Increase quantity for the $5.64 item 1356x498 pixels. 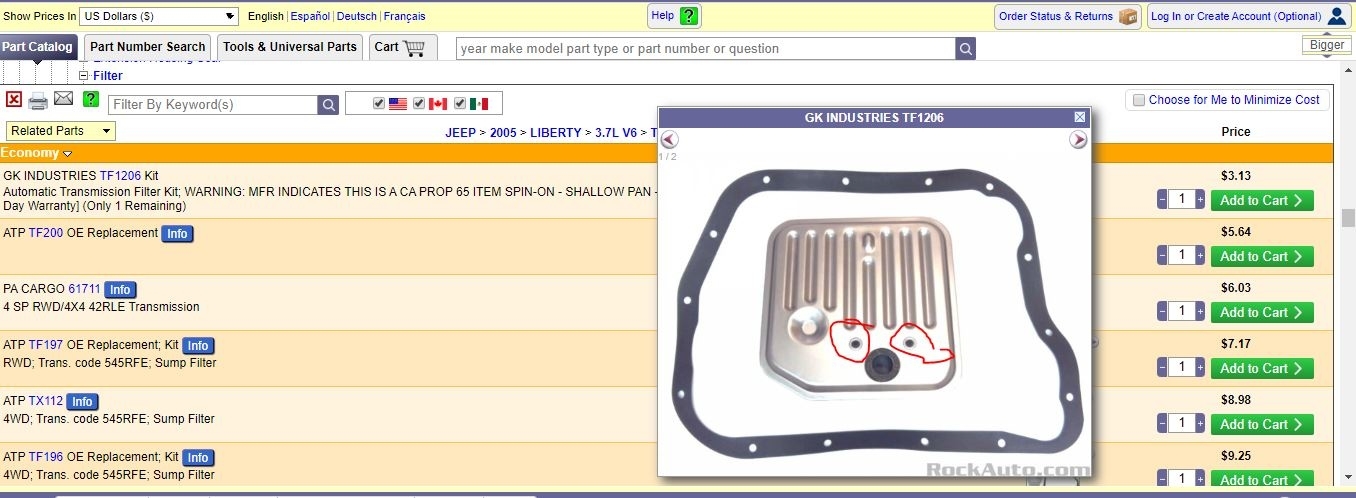(1201, 256)
